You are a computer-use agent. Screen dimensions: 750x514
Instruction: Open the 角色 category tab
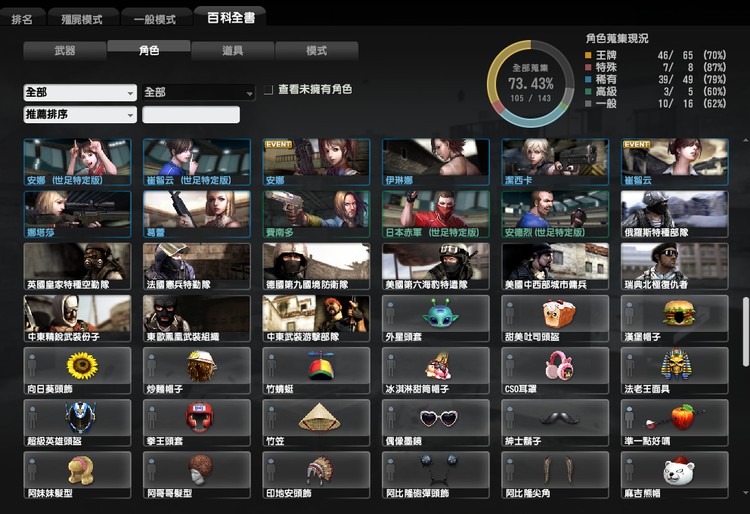click(149, 50)
